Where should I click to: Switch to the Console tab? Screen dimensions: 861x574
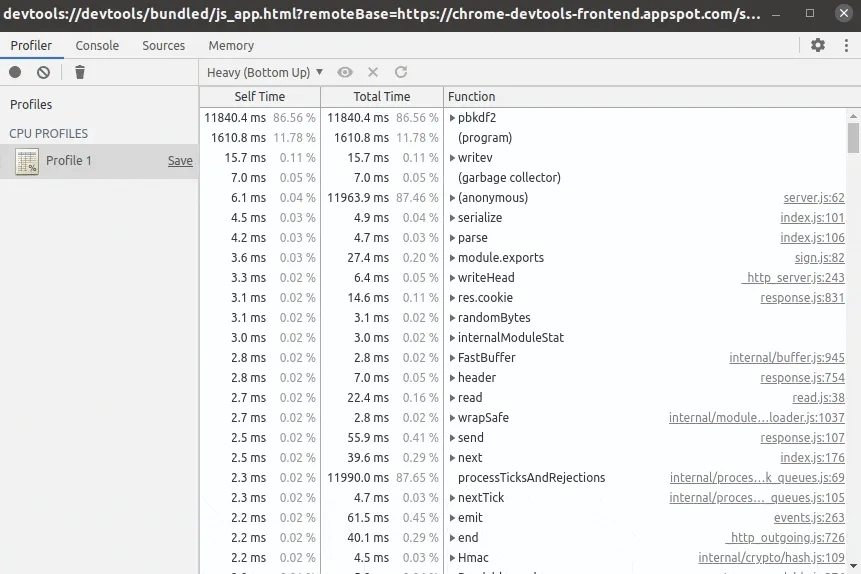pos(97,46)
